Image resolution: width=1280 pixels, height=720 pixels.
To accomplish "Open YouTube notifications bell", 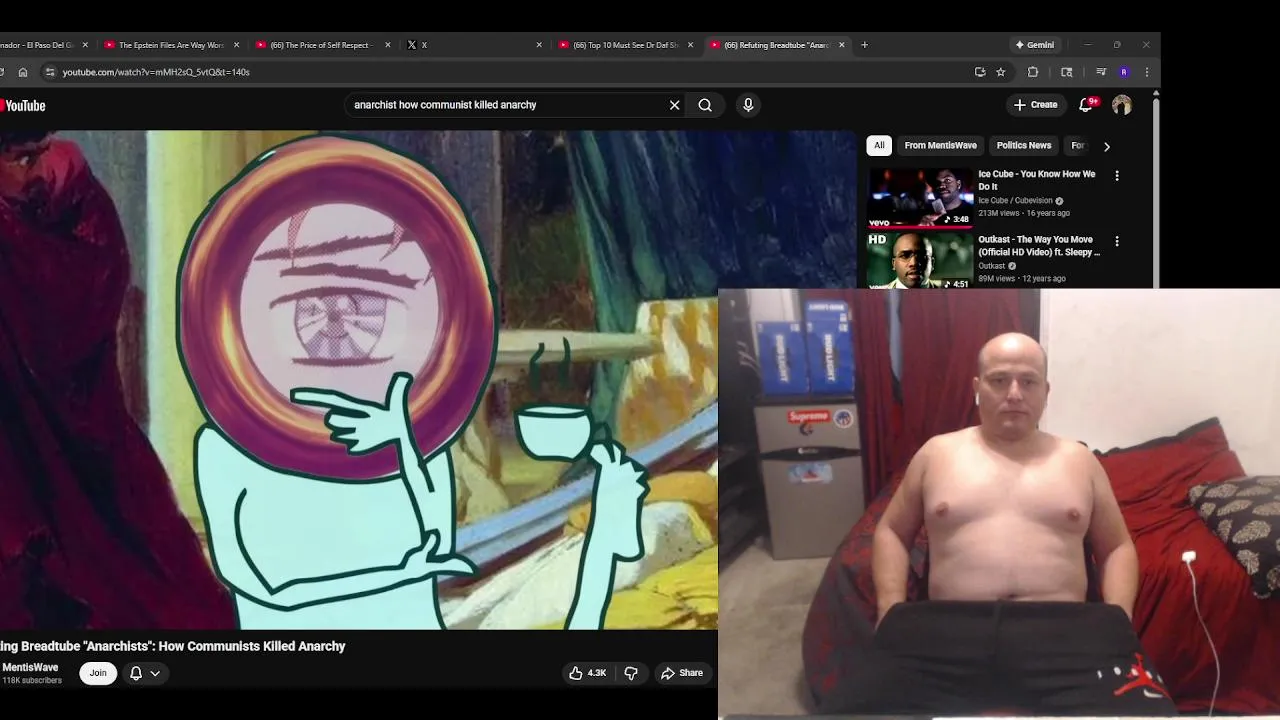I will pyautogui.click(x=1086, y=104).
